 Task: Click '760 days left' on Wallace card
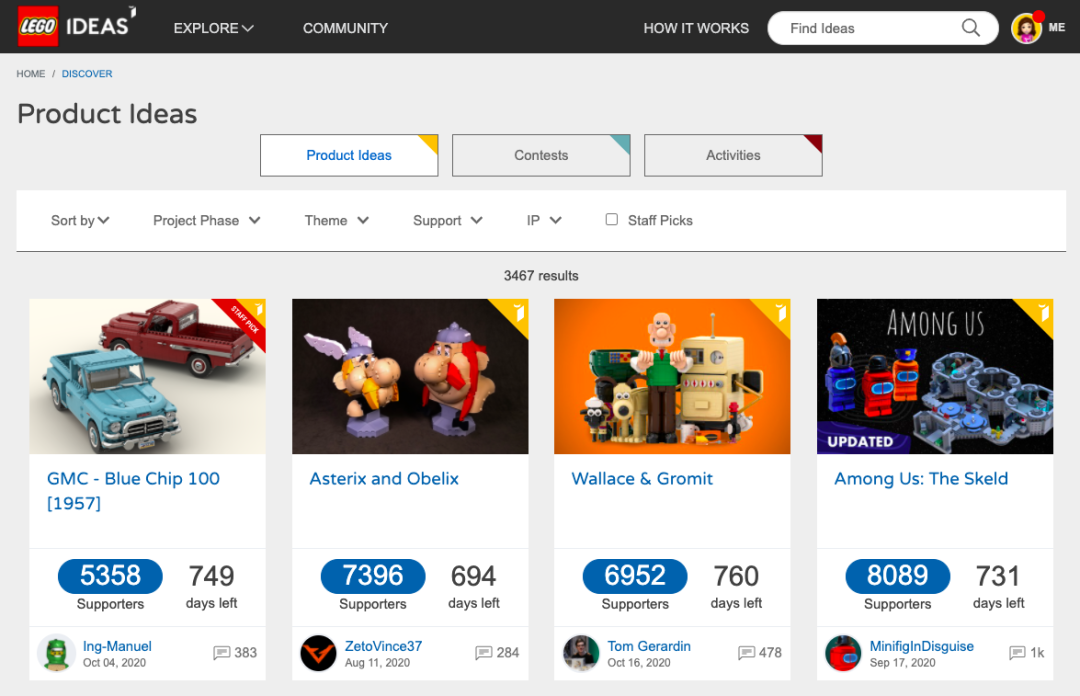[x=736, y=587]
